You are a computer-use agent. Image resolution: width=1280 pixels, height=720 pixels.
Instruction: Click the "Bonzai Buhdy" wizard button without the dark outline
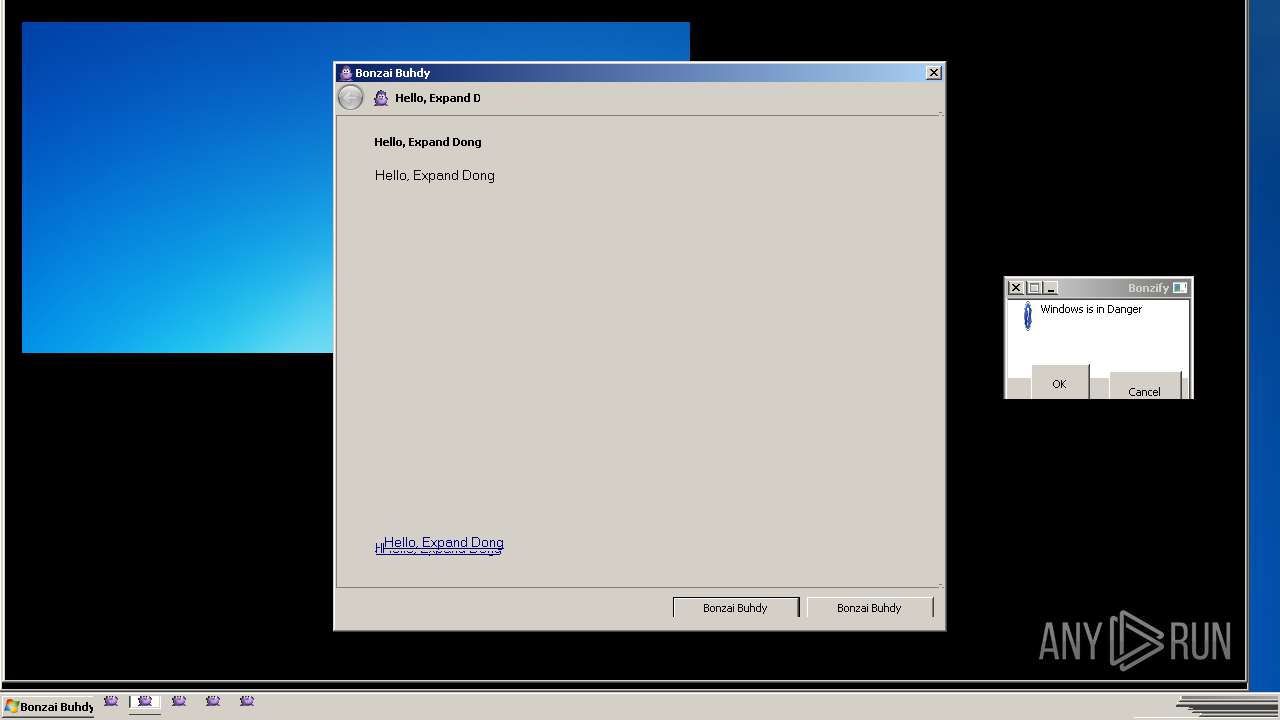(869, 608)
